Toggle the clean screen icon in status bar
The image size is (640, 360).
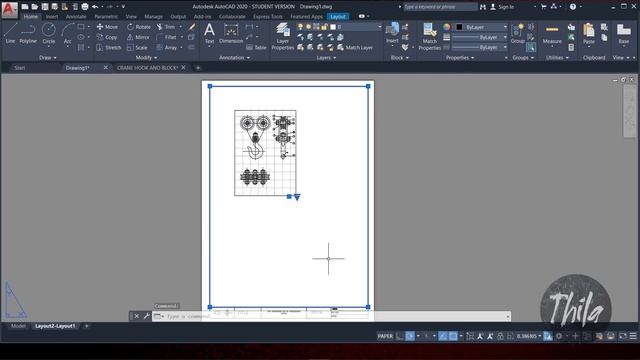pyautogui.click(x=622, y=336)
